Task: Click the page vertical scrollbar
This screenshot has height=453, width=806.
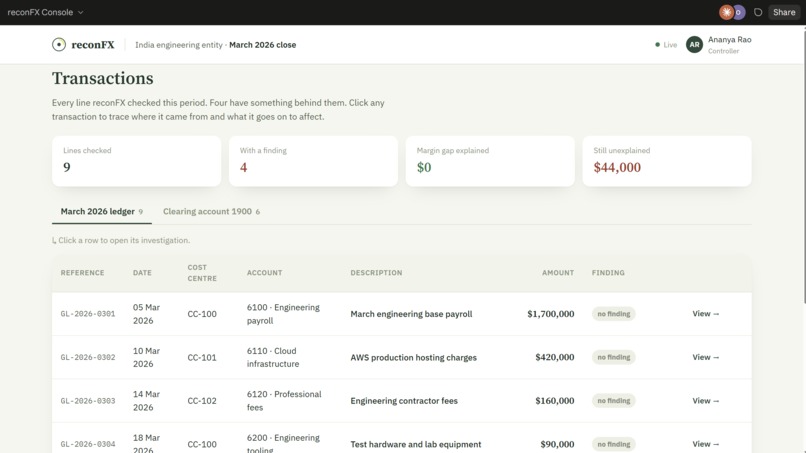Action: tap(803, 165)
